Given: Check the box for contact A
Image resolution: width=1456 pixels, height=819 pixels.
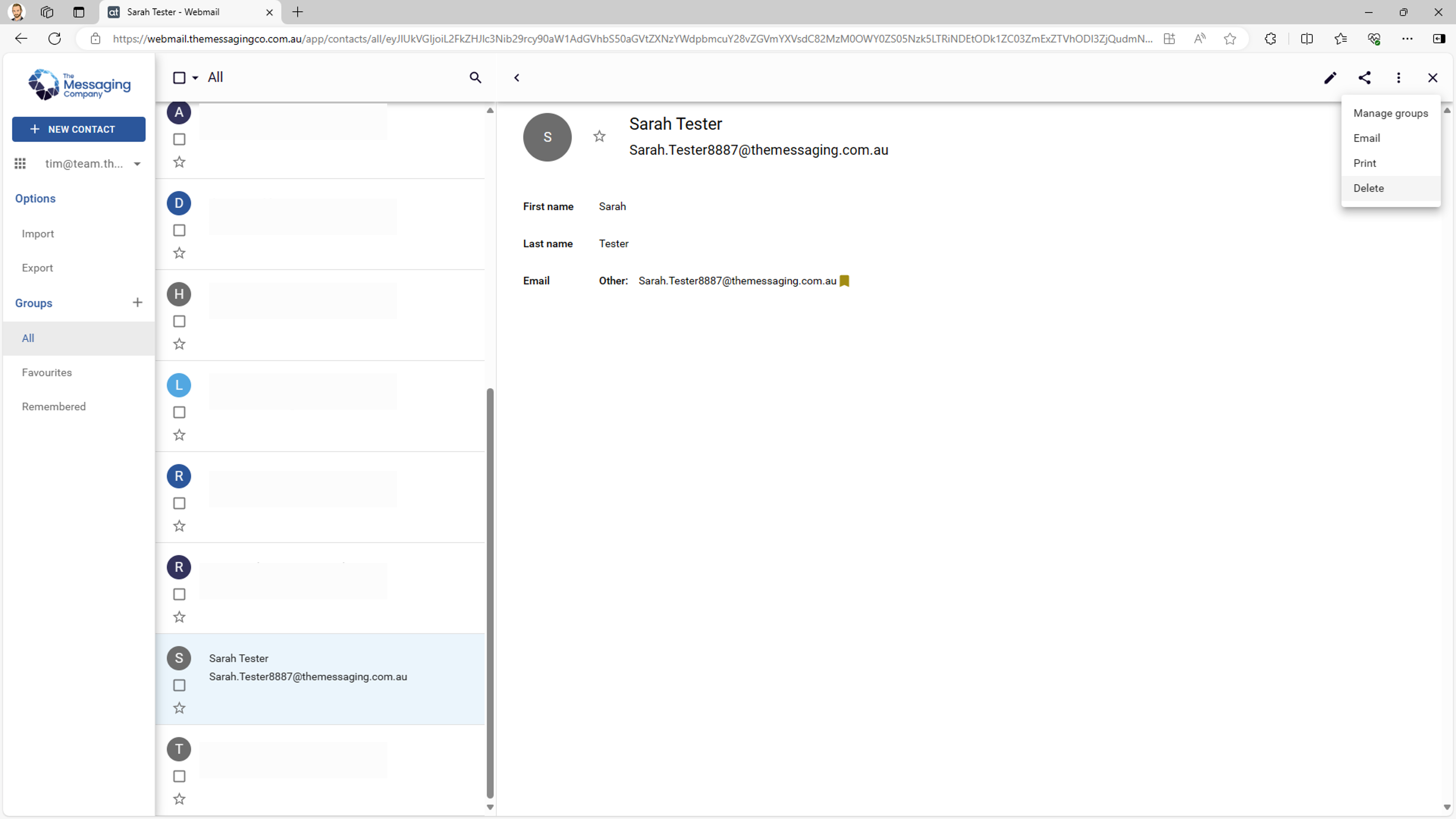Looking at the screenshot, I should pos(179,139).
